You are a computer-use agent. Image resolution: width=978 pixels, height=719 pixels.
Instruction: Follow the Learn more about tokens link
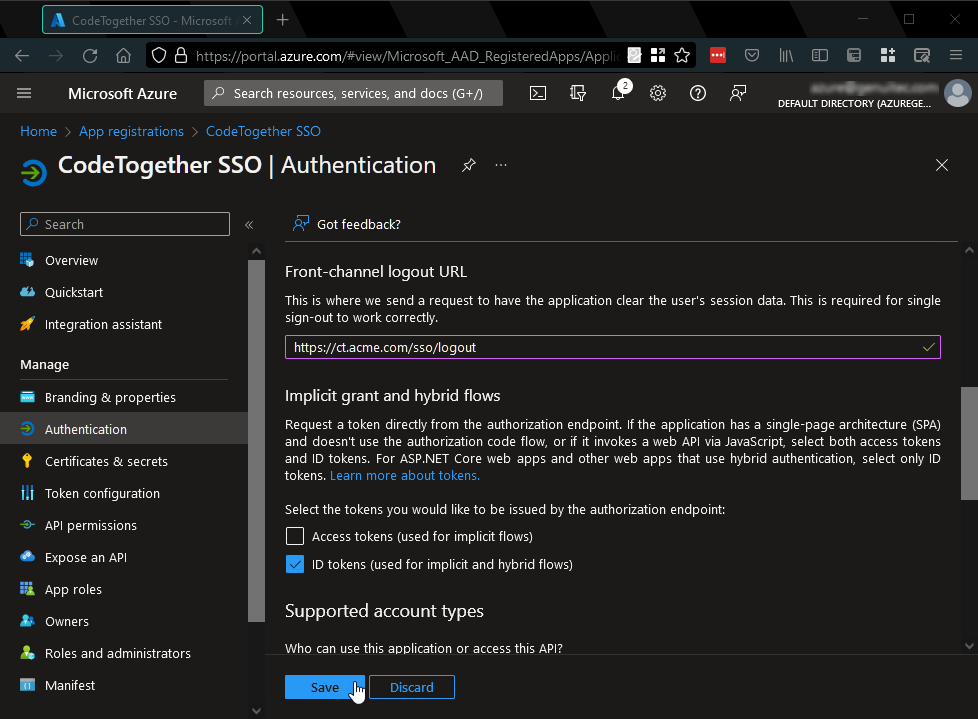[404, 475]
